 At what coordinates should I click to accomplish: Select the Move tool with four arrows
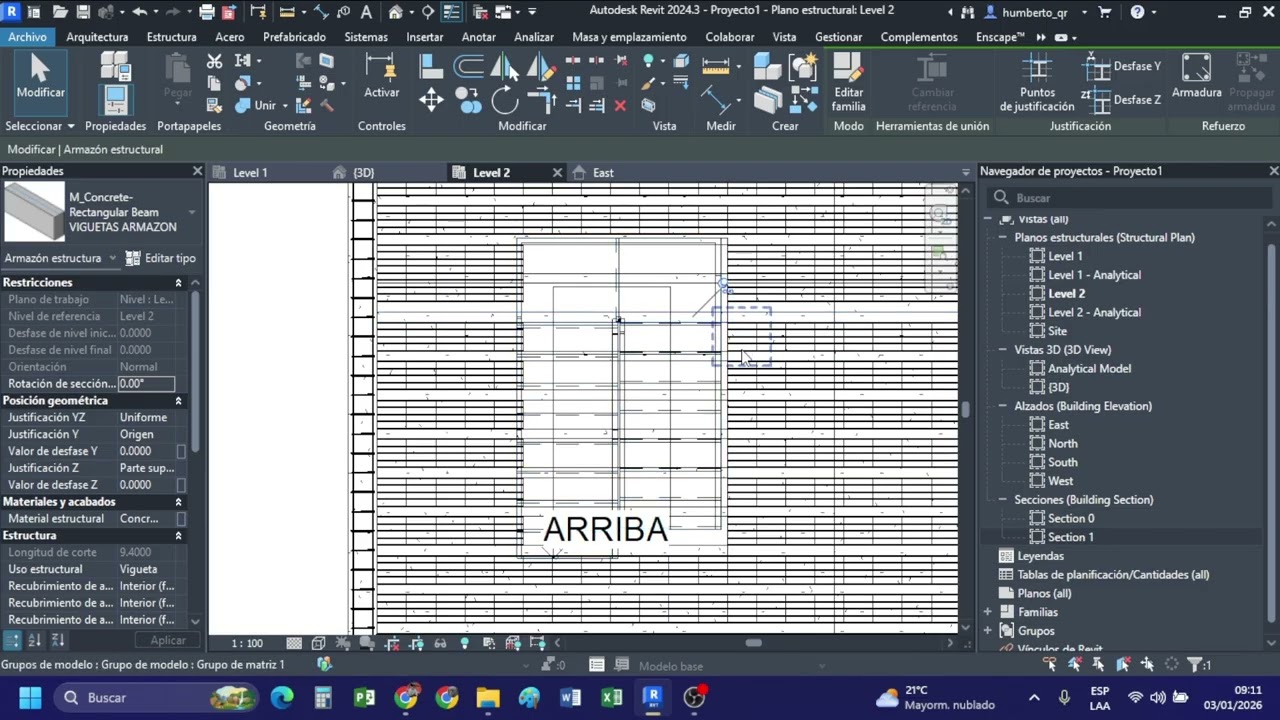[x=431, y=99]
